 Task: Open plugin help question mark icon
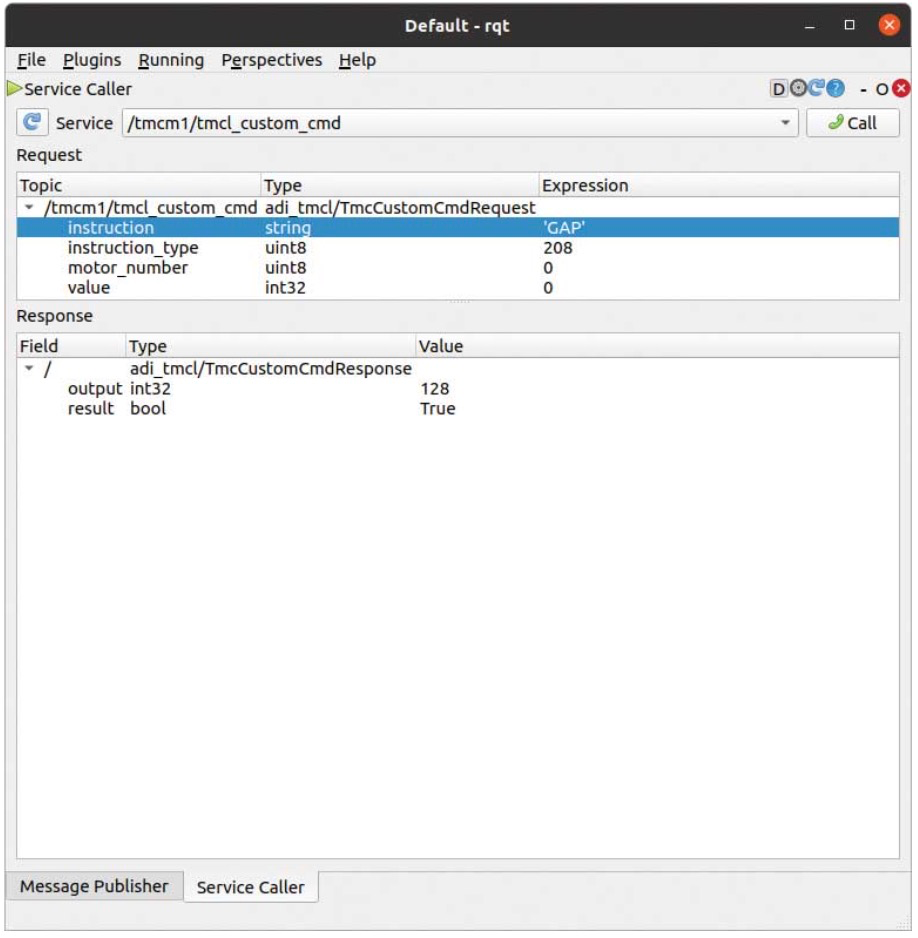click(836, 90)
